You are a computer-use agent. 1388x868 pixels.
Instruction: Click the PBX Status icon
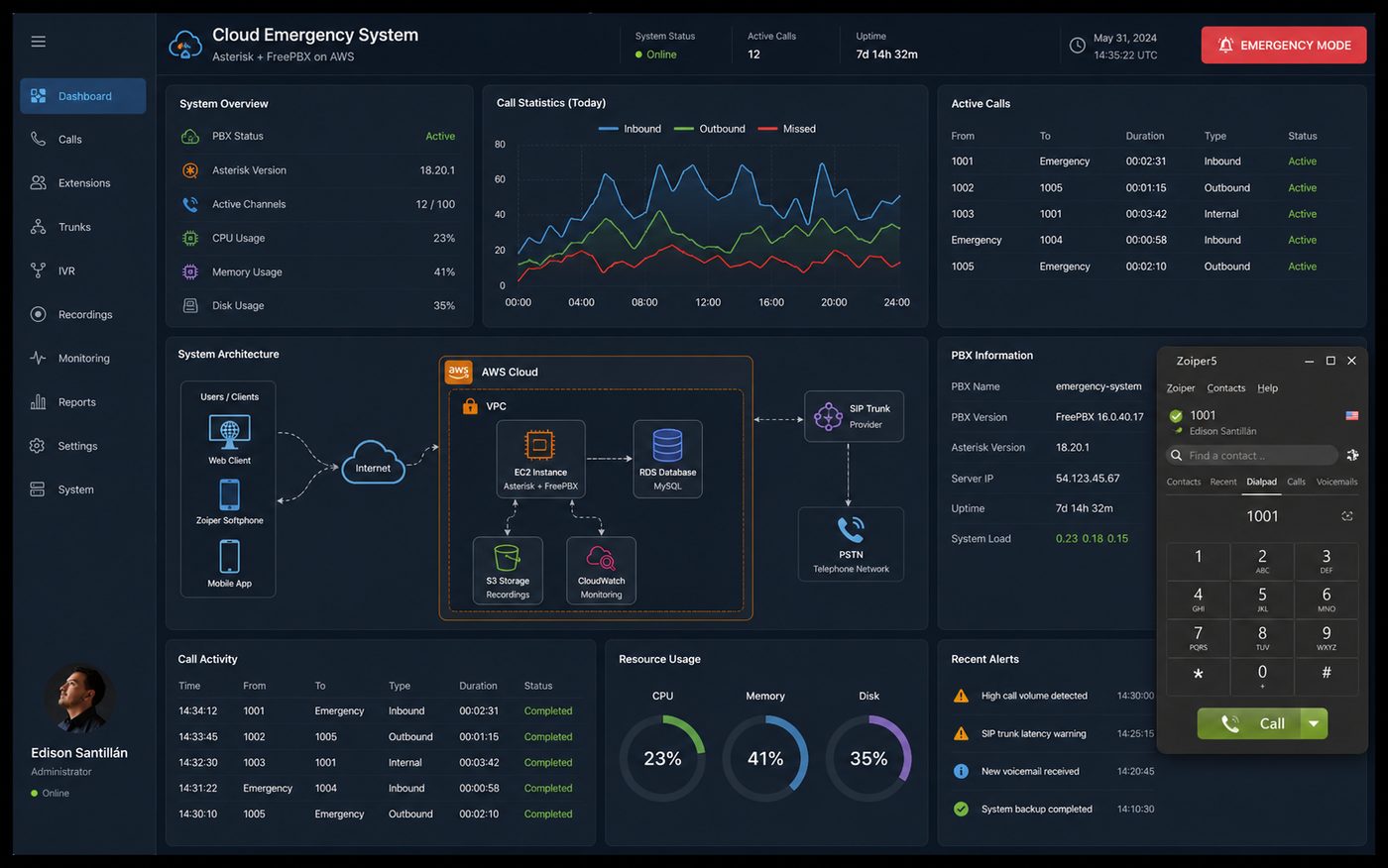[x=190, y=137]
